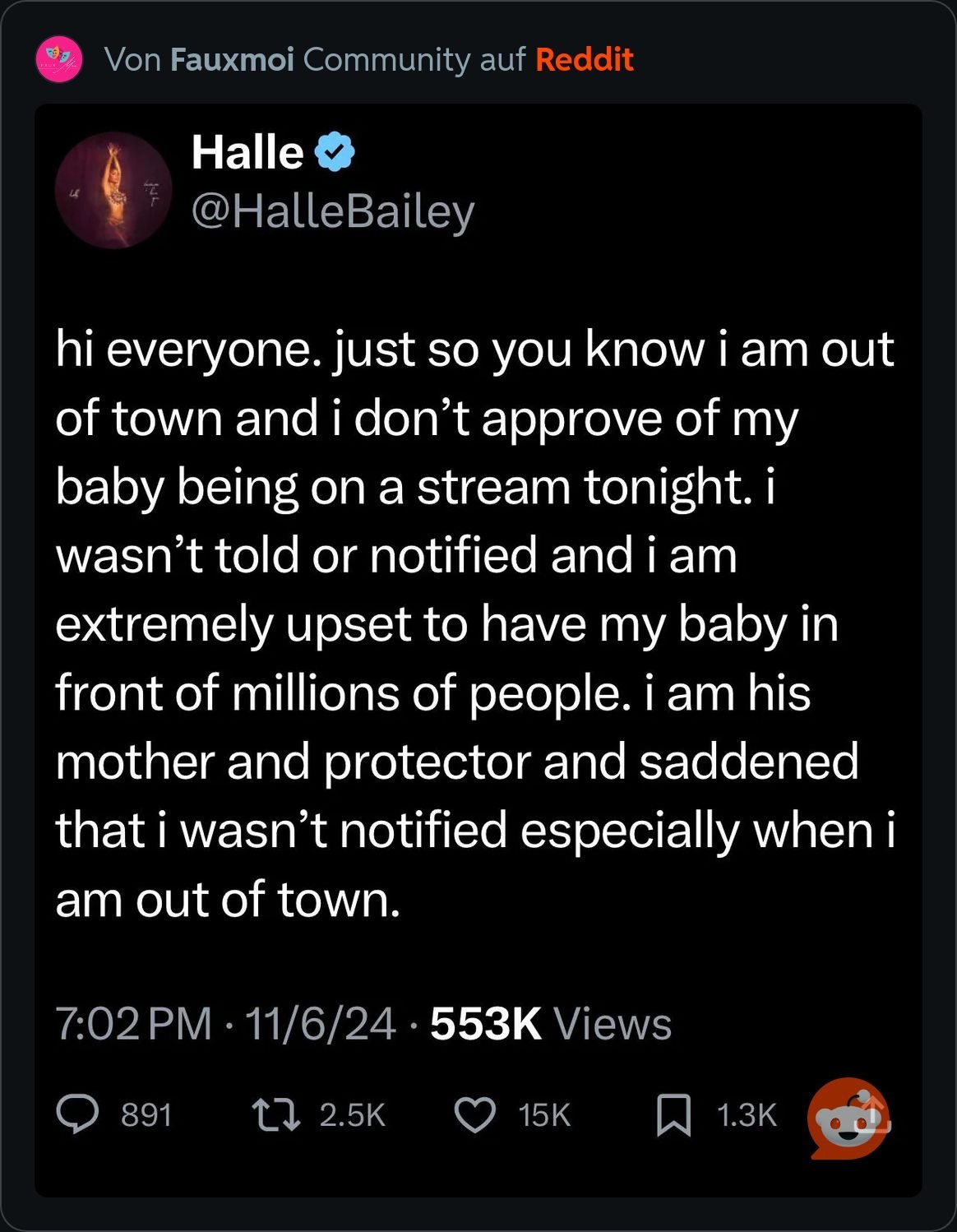Click the 553K Views counter

point(550,1024)
